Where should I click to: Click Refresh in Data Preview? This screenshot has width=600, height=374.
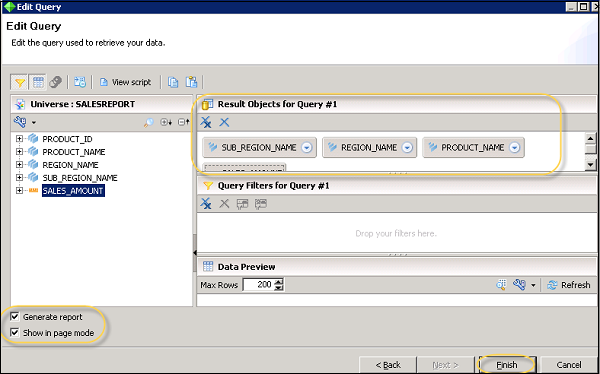pyautogui.click(x=569, y=285)
